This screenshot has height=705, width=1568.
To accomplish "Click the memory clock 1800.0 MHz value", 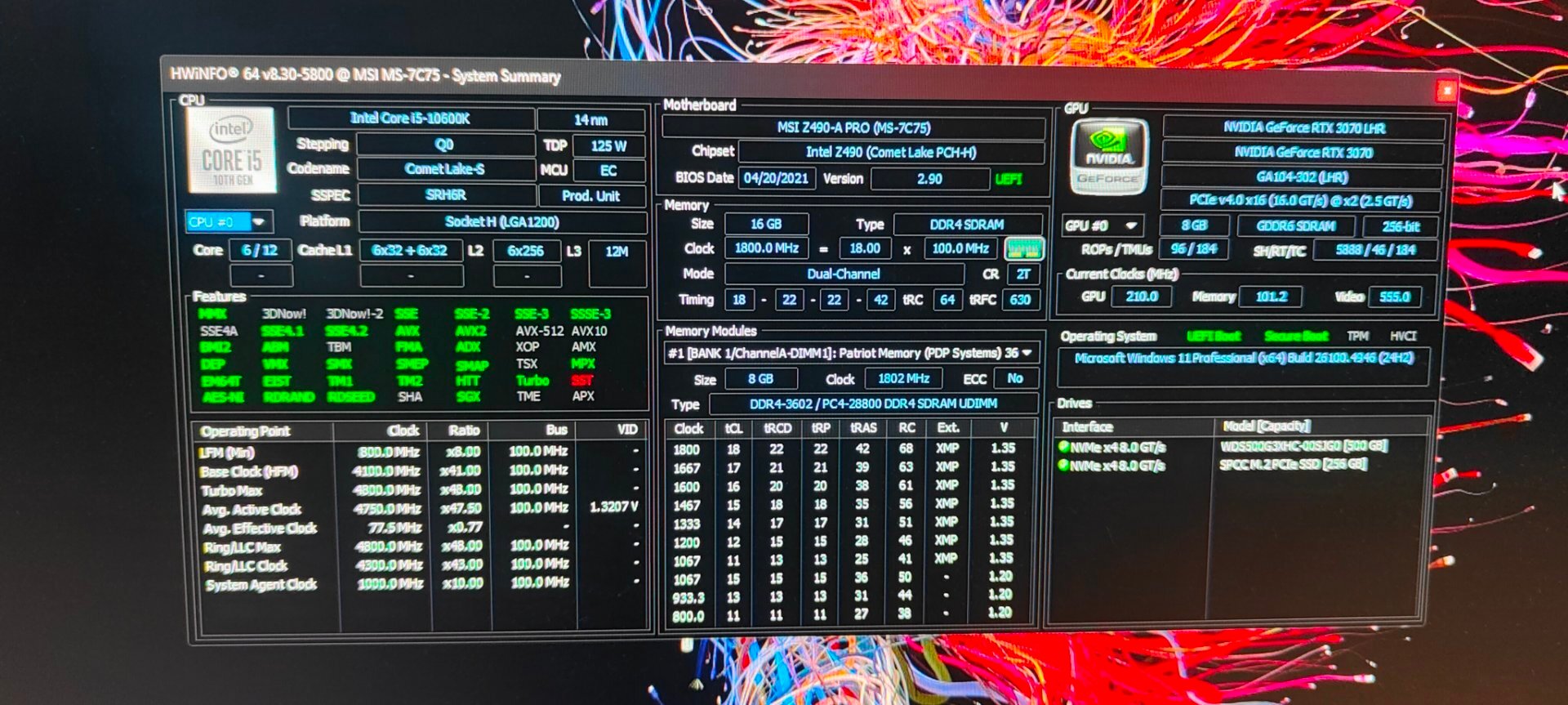I will click(x=766, y=248).
